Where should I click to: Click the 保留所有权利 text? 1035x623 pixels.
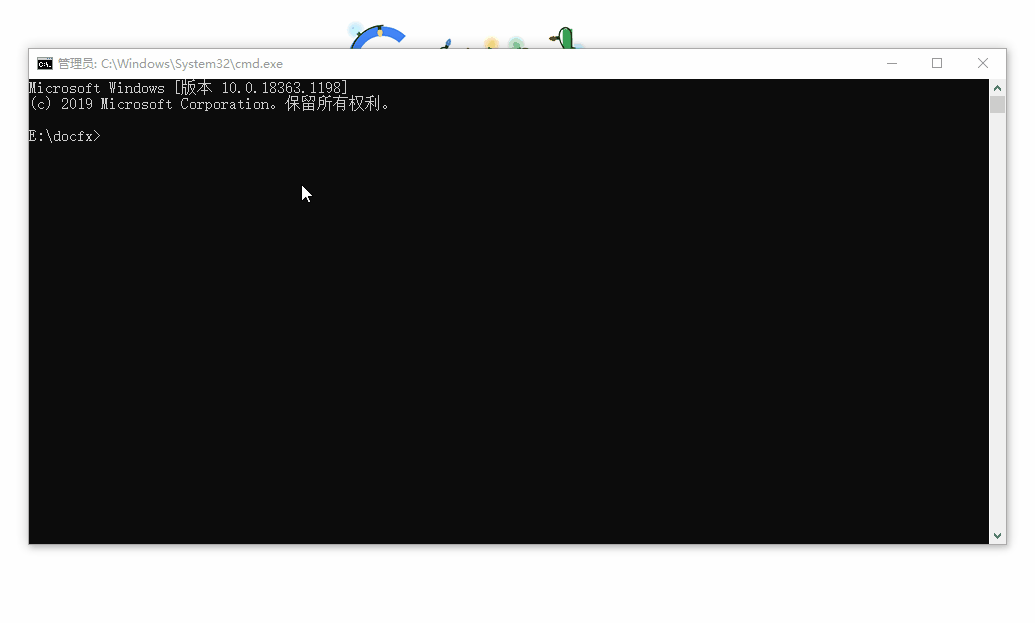click(x=336, y=104)
